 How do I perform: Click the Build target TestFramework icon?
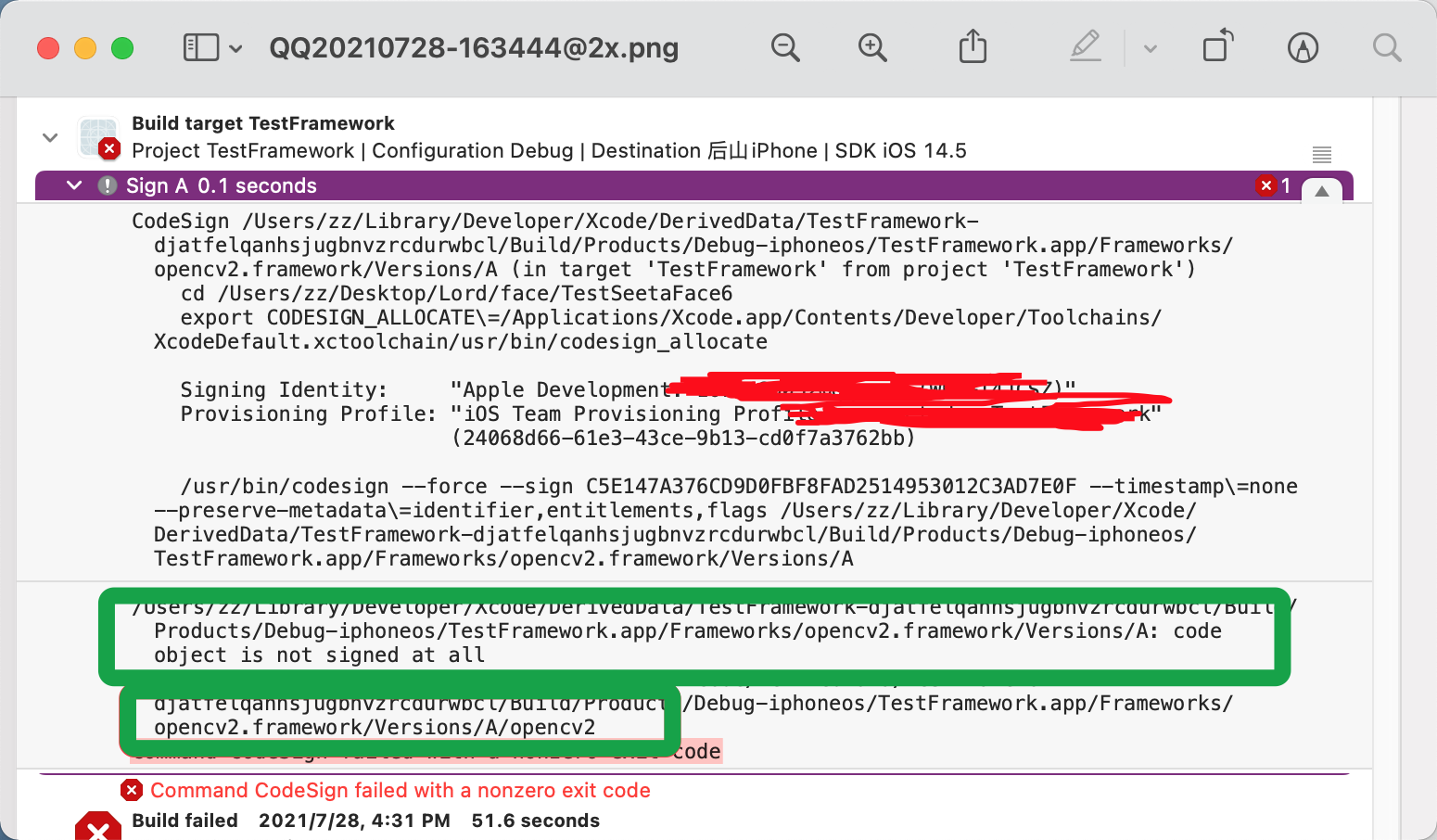[98, 137]
